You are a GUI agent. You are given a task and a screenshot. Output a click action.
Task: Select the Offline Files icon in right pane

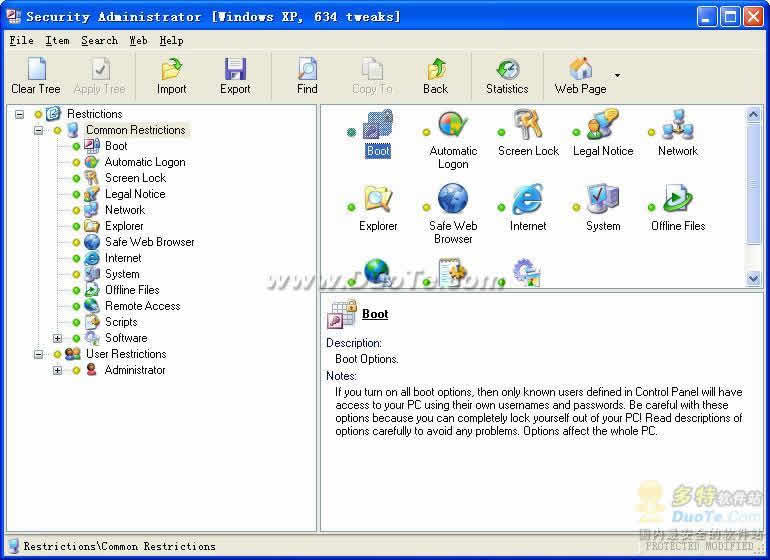(x=678, y=201)
